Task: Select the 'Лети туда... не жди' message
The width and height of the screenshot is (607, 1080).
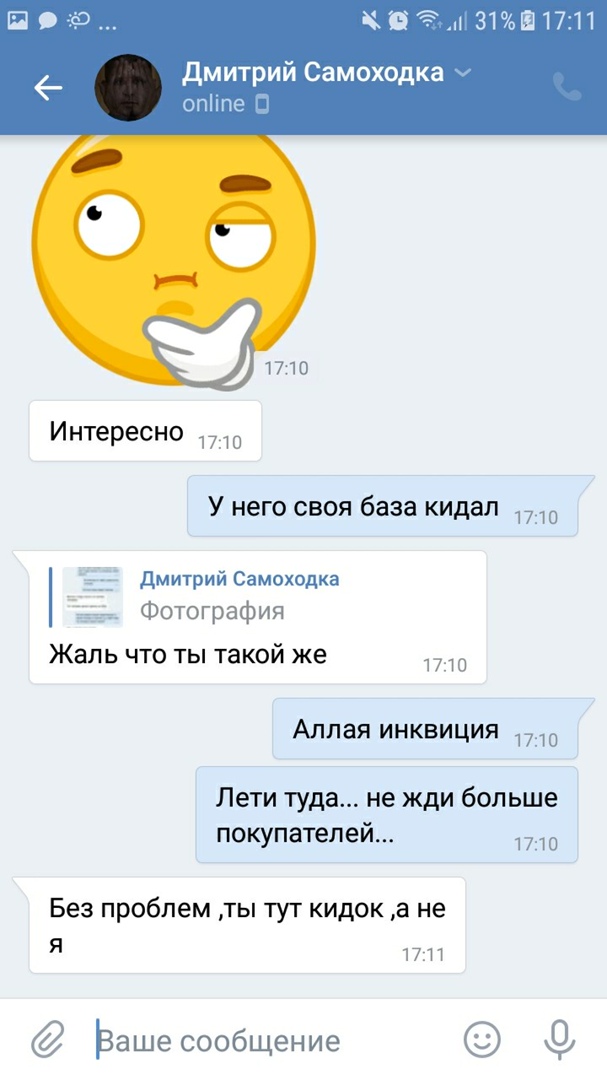Action: click(387, 815)
